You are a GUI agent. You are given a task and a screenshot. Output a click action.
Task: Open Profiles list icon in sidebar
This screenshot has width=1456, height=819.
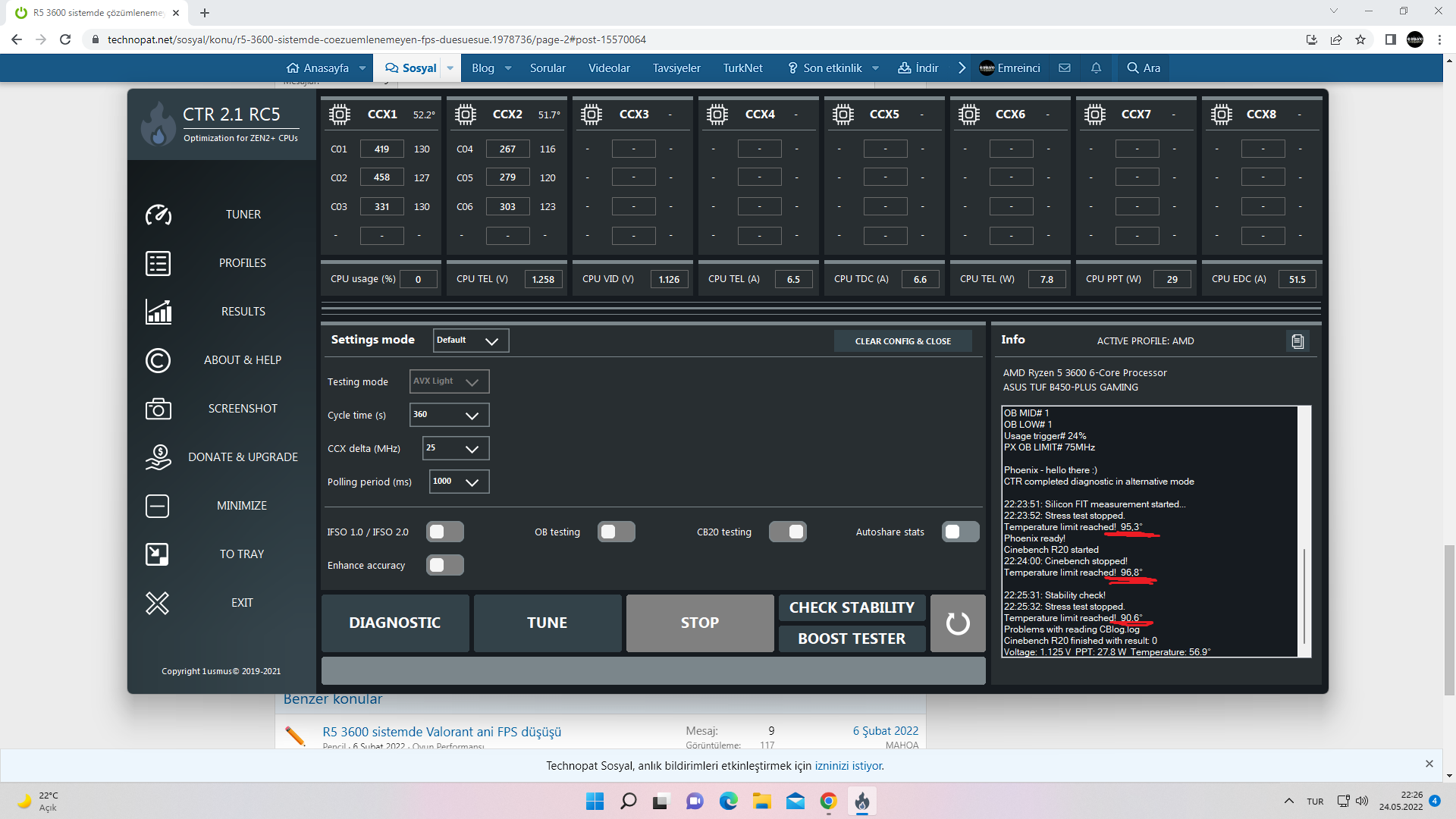coord(158,263)
